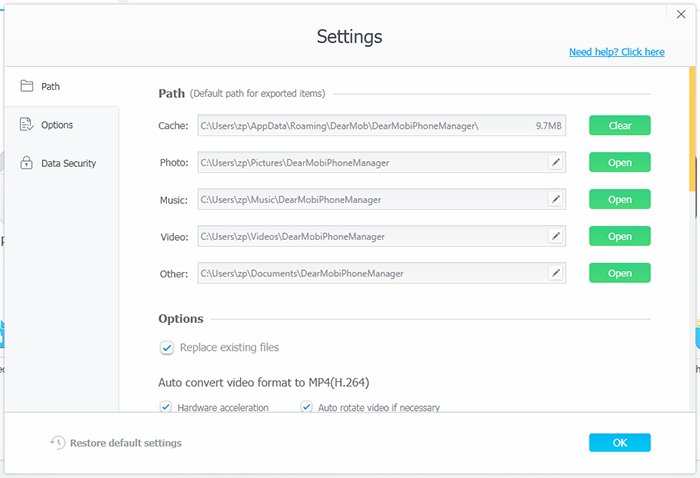Click the pencil edit icon for Video path

tap(556, 236)
